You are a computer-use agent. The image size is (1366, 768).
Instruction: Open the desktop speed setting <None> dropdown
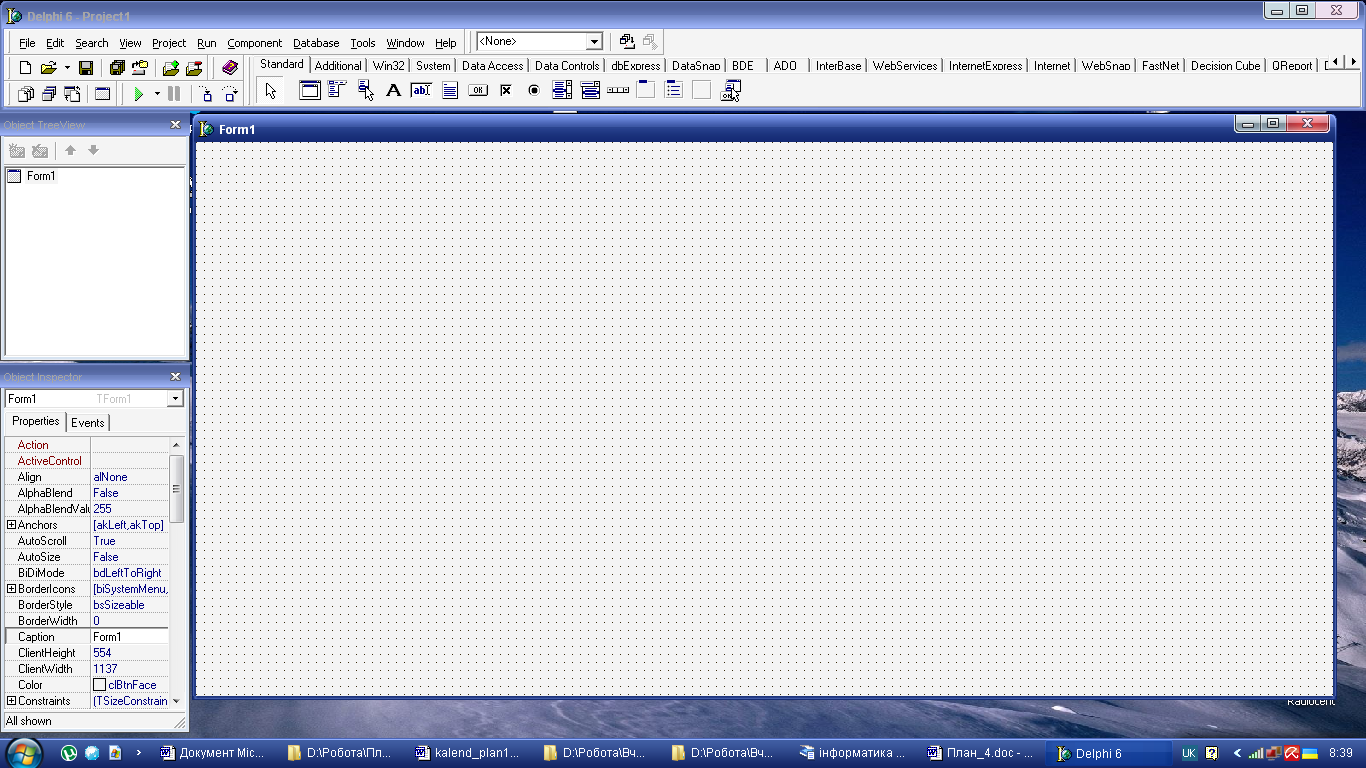tap(595, 42)
